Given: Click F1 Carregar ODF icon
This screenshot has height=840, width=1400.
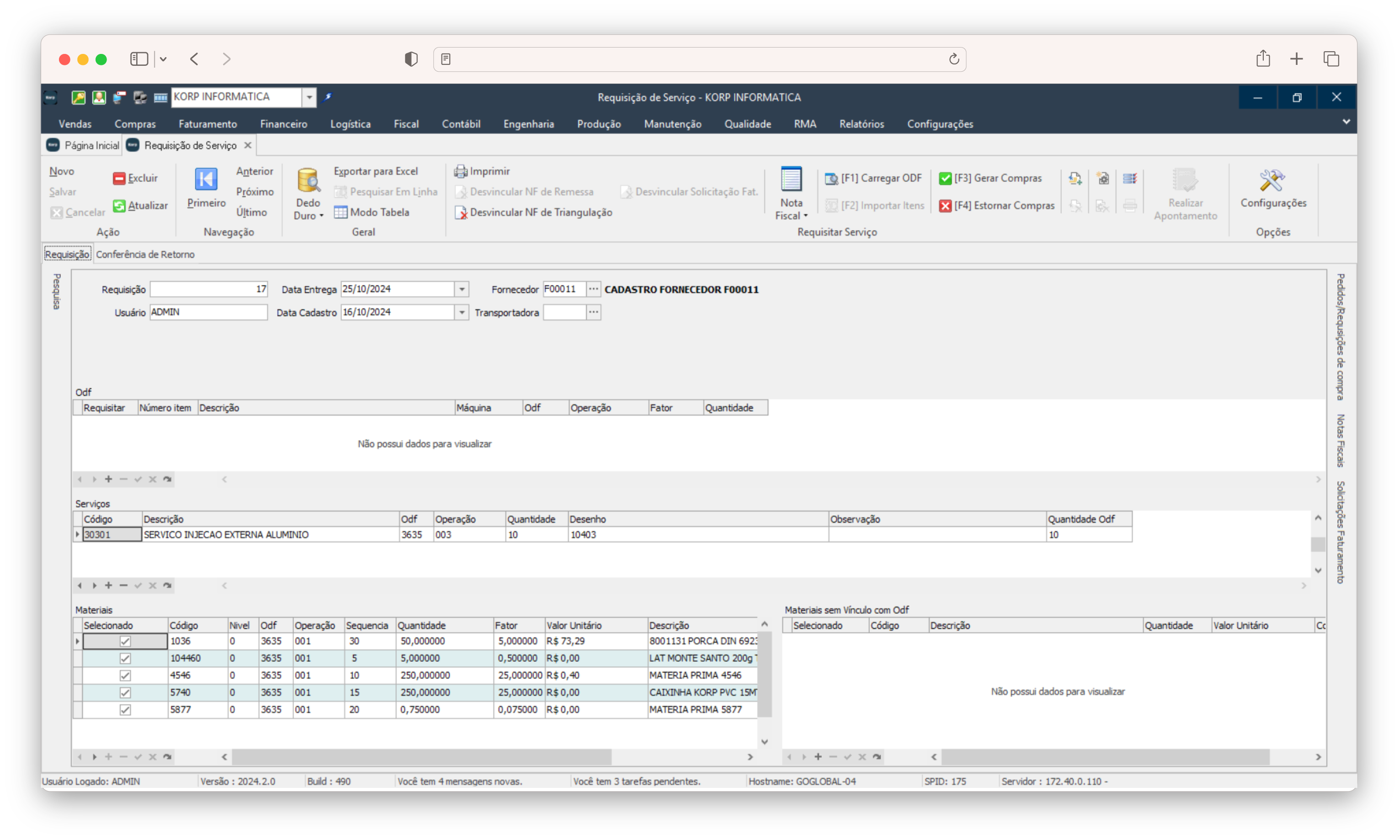Looking at the screenshot, I should coord(831,179).
